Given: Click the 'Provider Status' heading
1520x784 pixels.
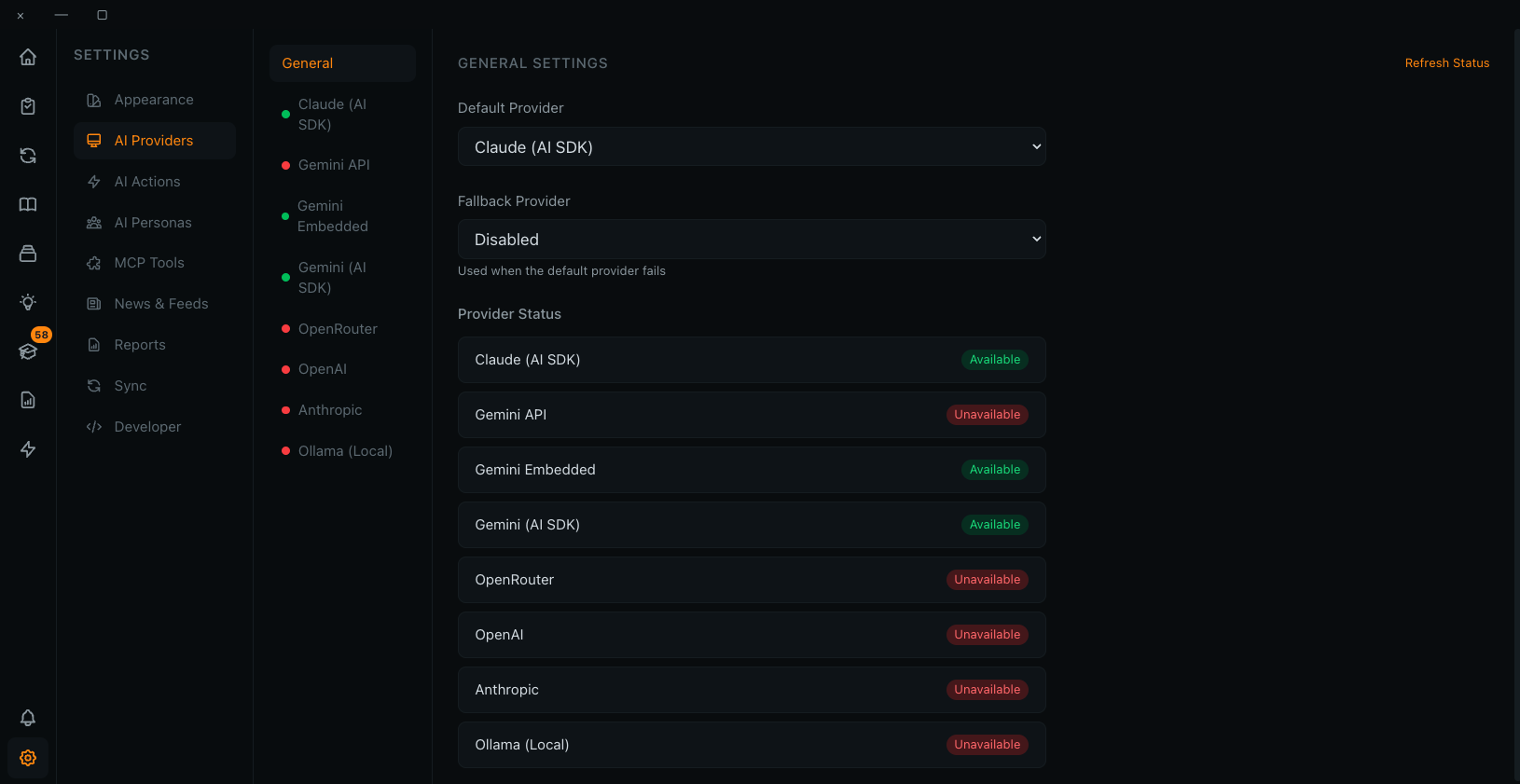Looking at the screenshot, I should tap(509, 314).
